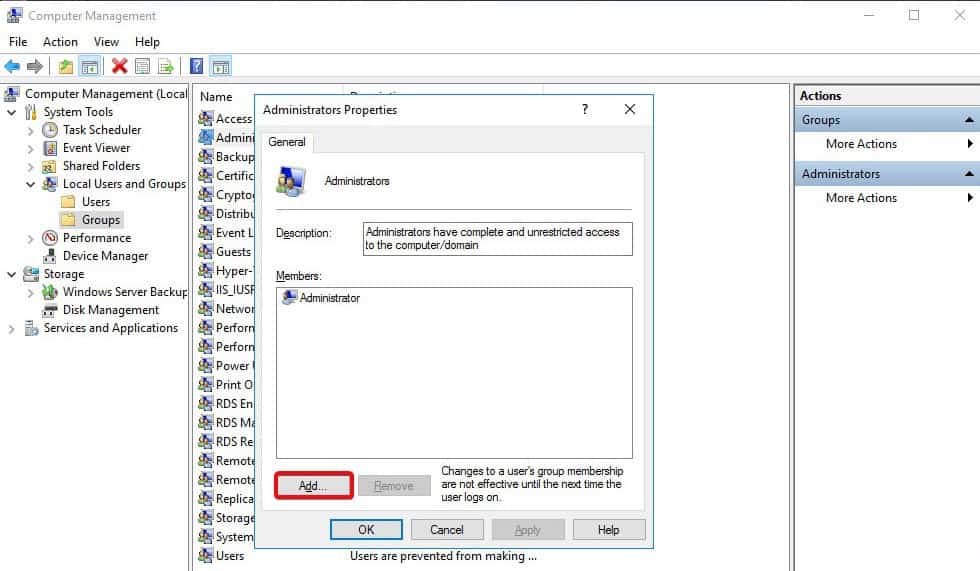
Task: Click the System Tools icon
Action: pos(31,112)
